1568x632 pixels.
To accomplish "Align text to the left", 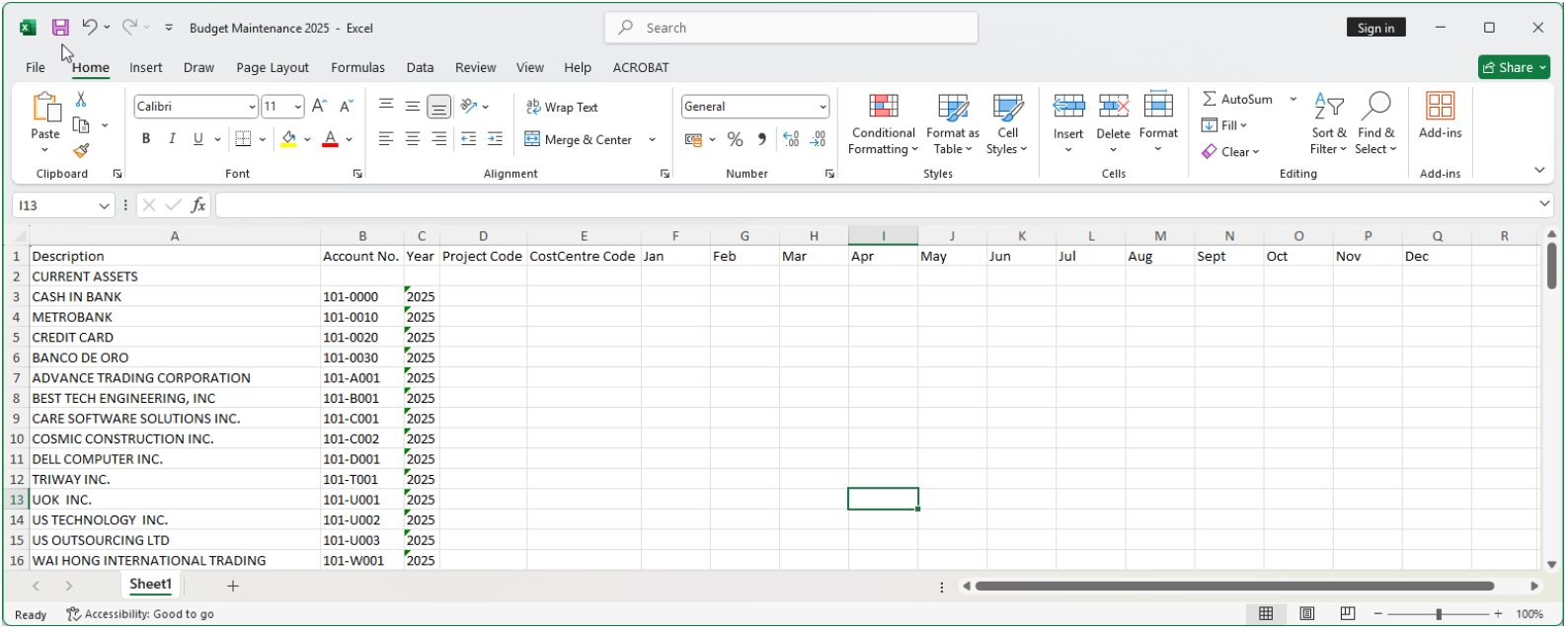I will (x=386, y=139).
